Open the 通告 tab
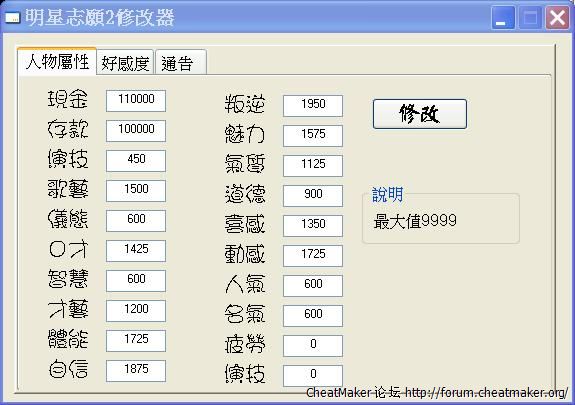This screenshot has height=405, width=575. (180, 63)
